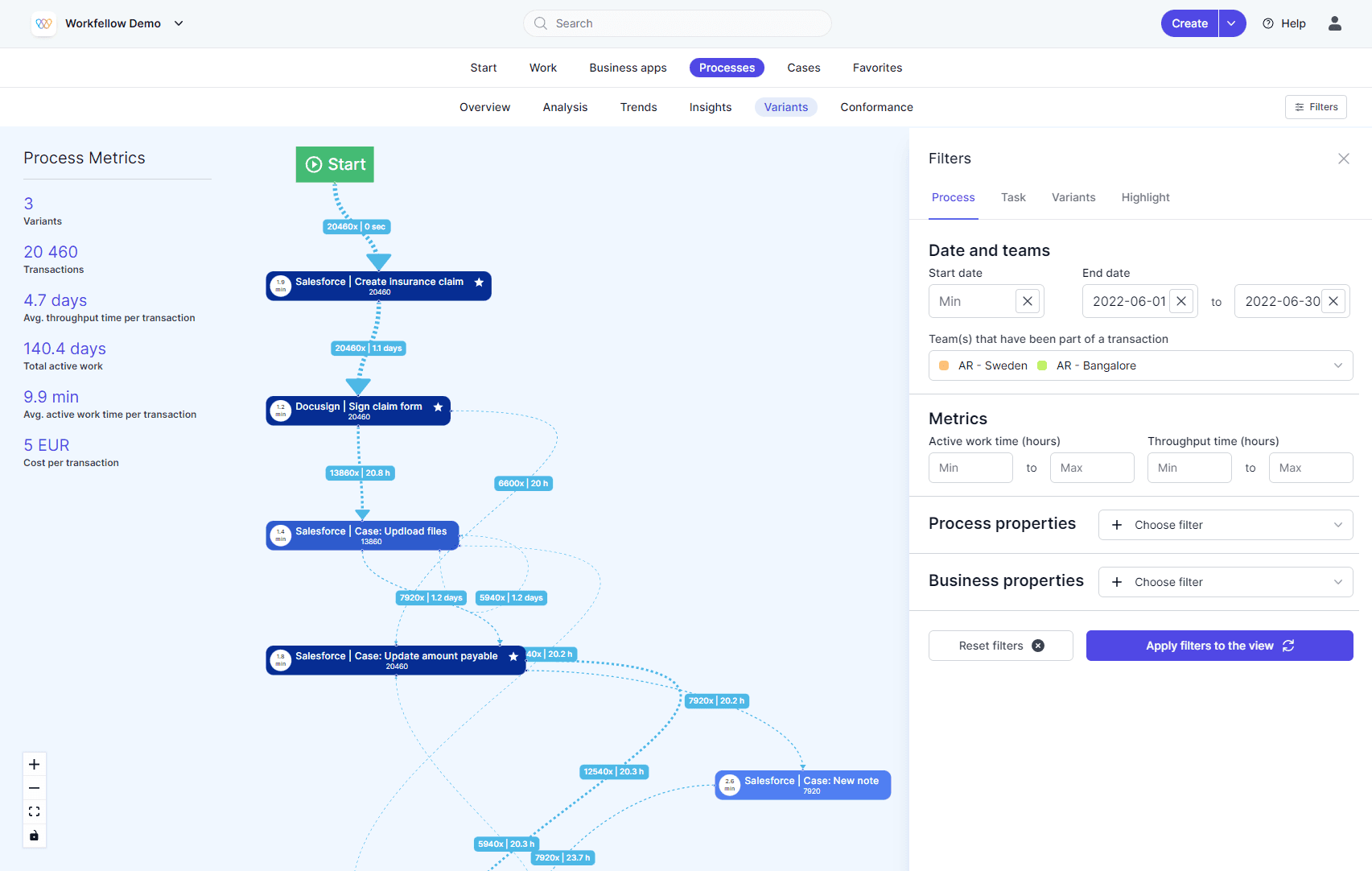Click the Workfellow logo icon

pos(43,23)
